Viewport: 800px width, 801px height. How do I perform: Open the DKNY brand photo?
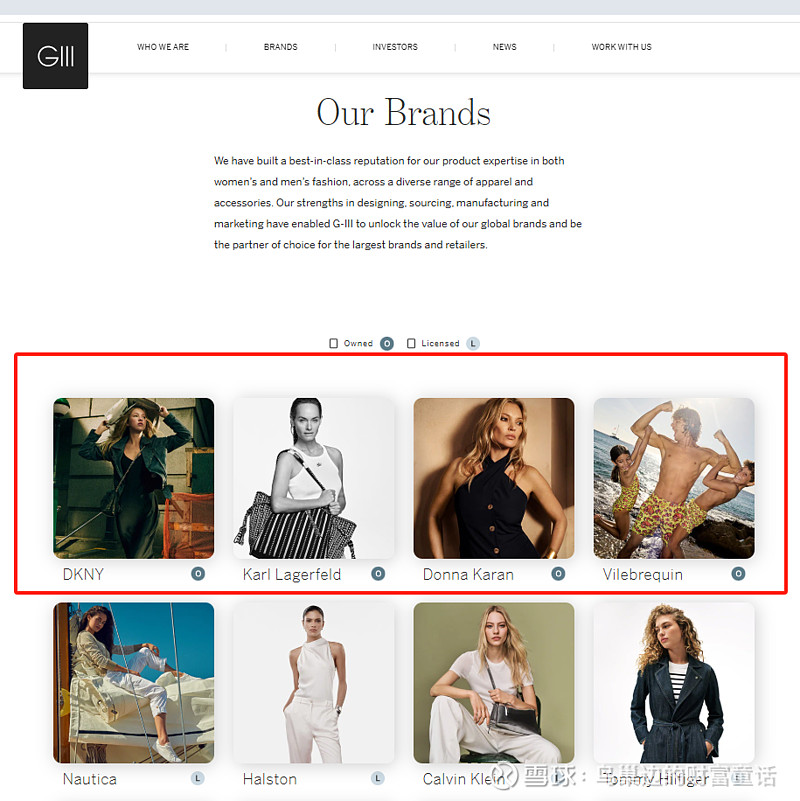point(134,478)
